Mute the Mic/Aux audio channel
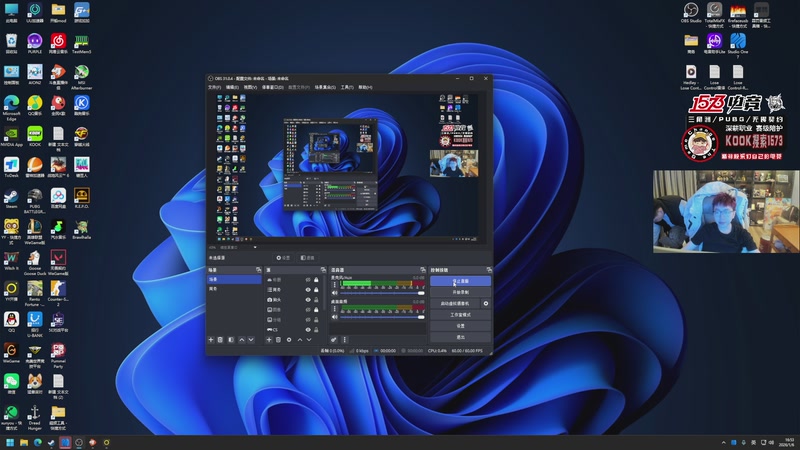800x450 pixels. 335,293
